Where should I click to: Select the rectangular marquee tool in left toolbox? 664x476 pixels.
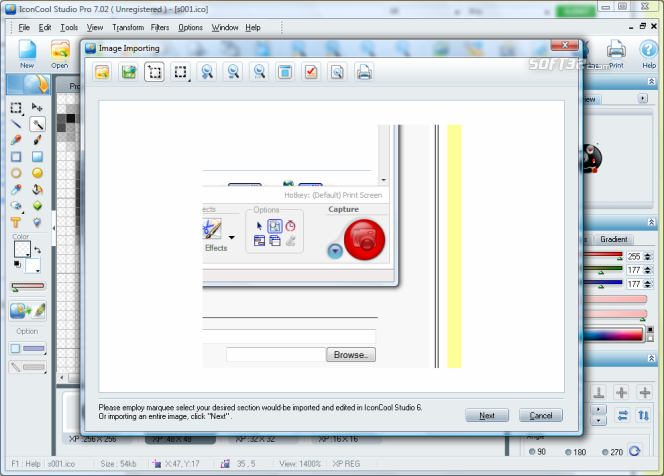pos(16,108)
